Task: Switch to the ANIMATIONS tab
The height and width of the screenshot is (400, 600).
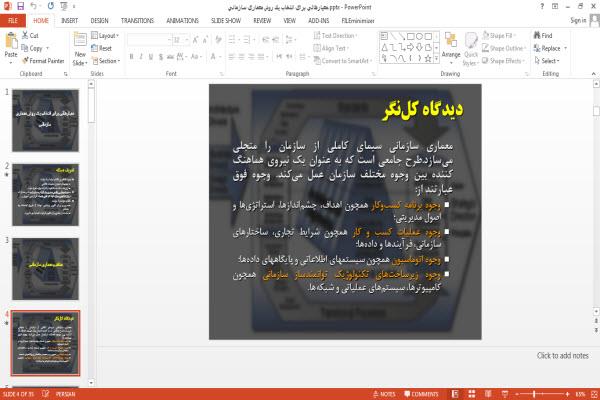Action: point(183,21)
